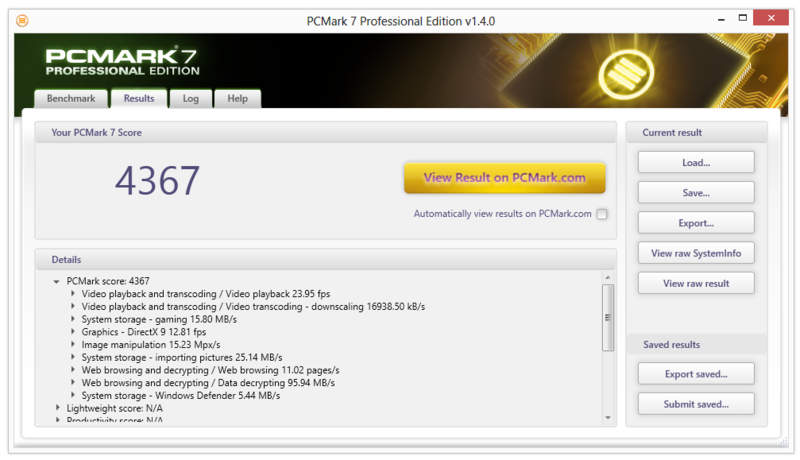Click the Load... button
Viewport: 800px width, 460px height.
pos(696,163)
